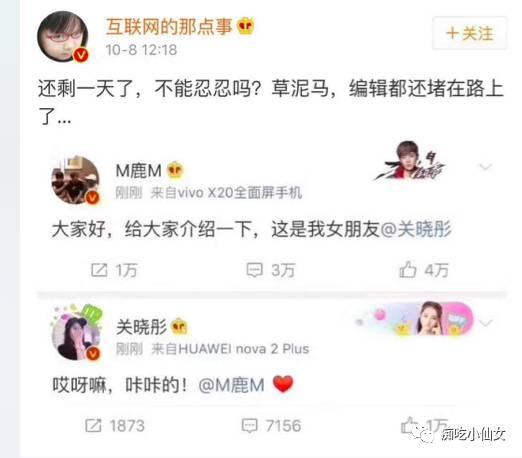Click the M鹿M username
Screen dimensions: 522x458
(138, 171)
